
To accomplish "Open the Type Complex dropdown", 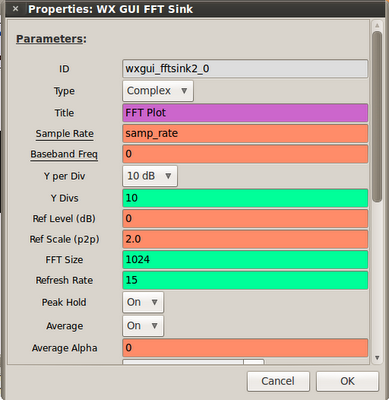I will pyautogui.click(x=158, y=91).
